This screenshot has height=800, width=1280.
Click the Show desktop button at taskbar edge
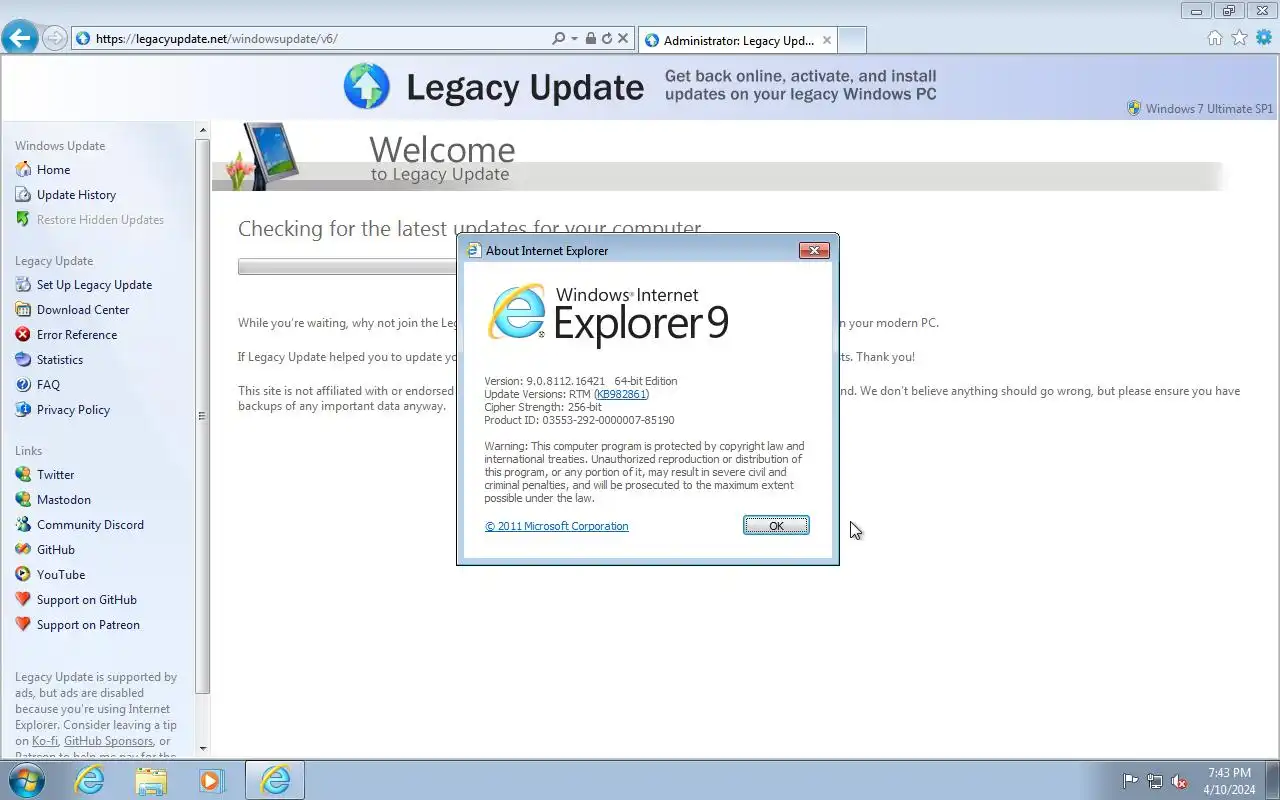coord(1272,780)
